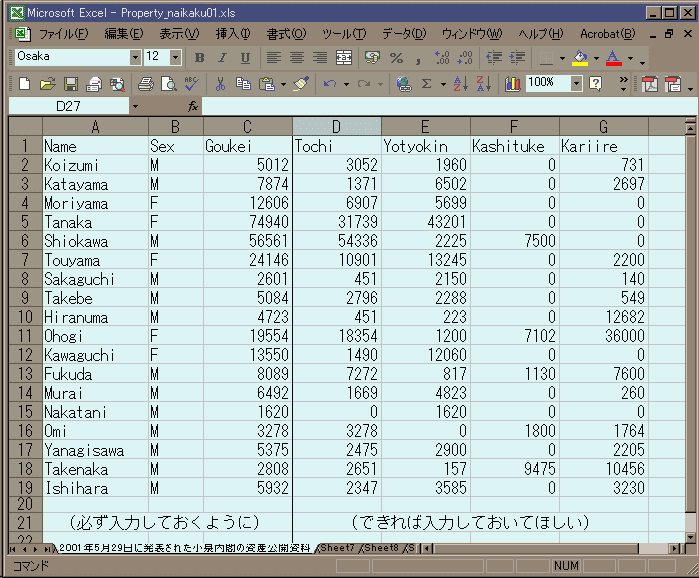Open the 表示(V) menu
Viewport: 699px width, 578px height.
point(179,34)
